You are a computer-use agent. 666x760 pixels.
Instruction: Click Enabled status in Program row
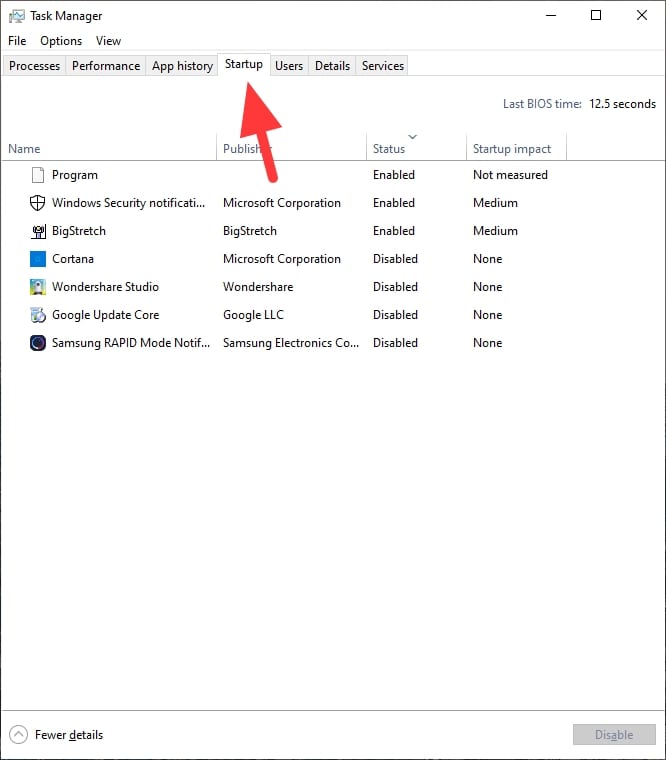(394, 175)
